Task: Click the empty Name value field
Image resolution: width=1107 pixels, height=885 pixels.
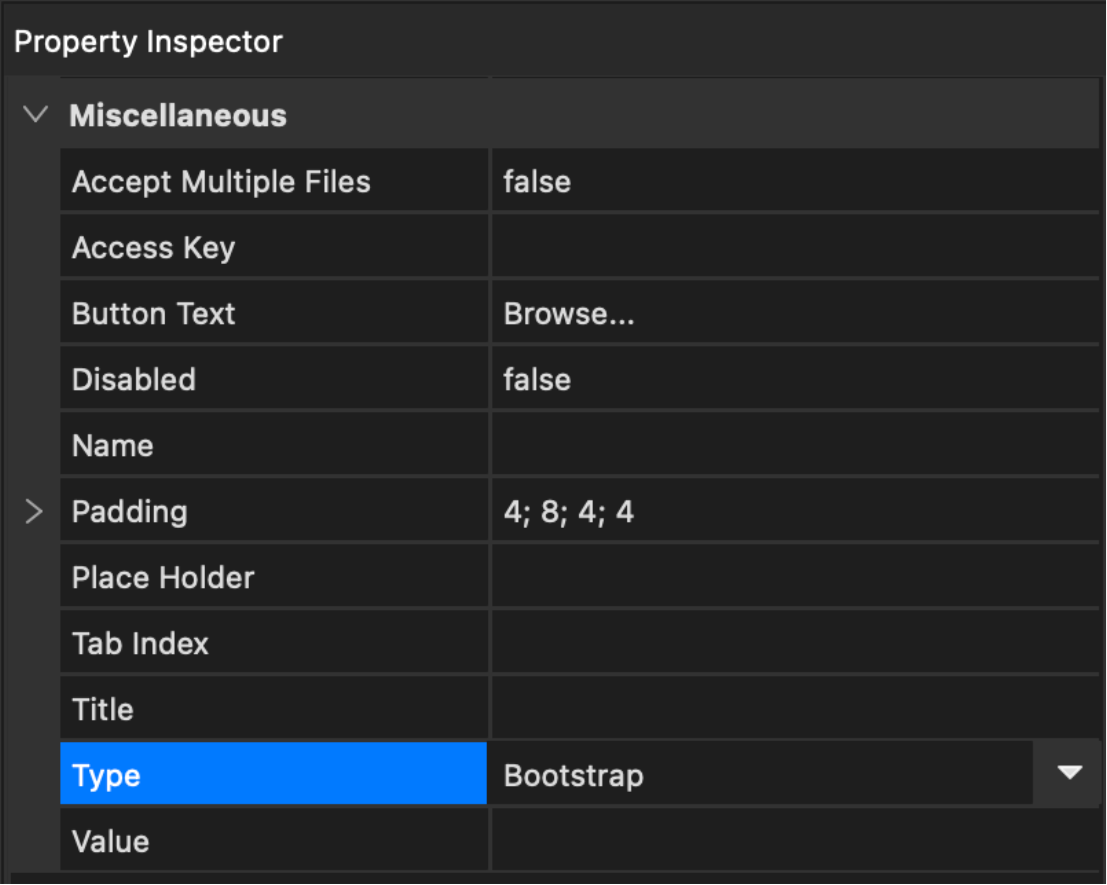Action: pos(794,446)
